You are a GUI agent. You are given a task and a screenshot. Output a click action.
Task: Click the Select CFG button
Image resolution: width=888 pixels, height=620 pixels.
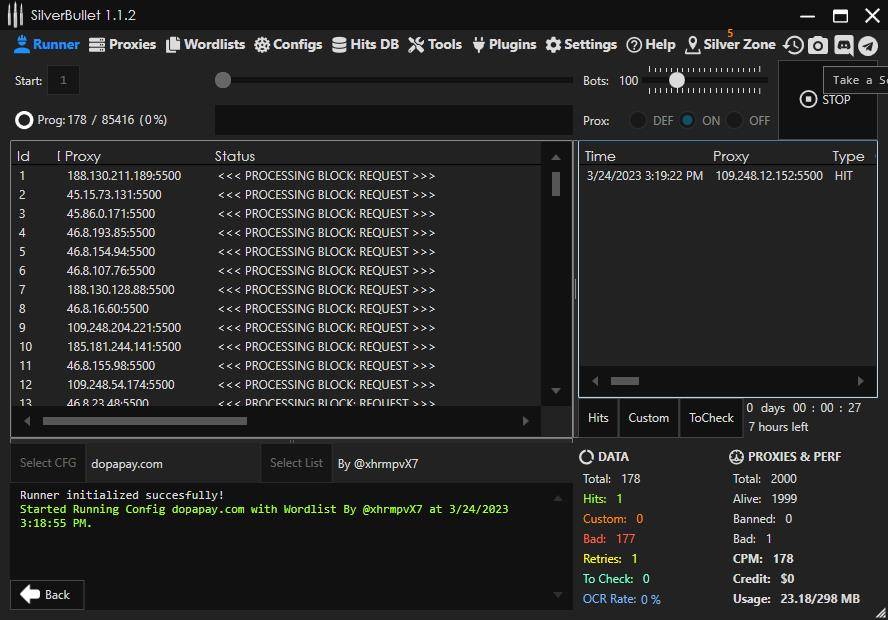pos(48,463)
